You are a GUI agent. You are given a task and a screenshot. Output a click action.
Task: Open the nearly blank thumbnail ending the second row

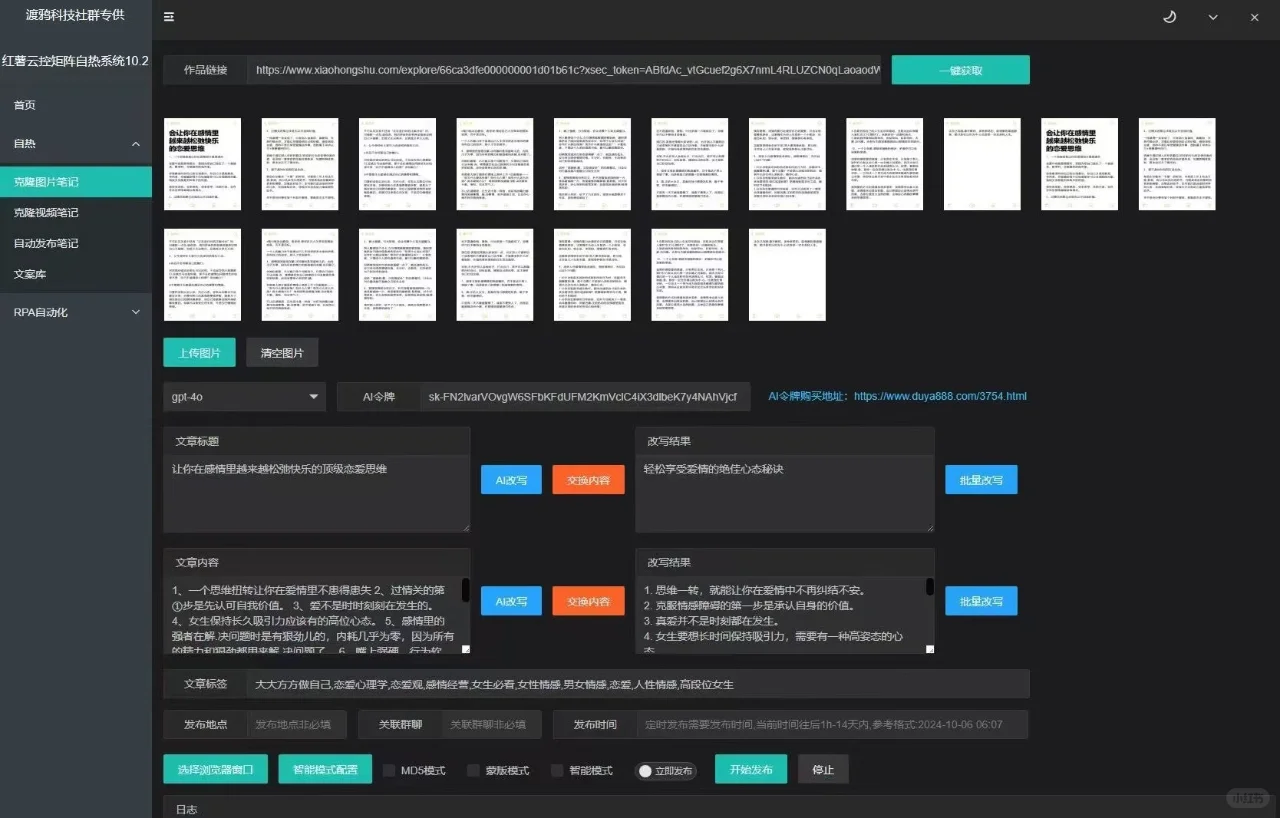pyautogui.click(x=787, y=274)
